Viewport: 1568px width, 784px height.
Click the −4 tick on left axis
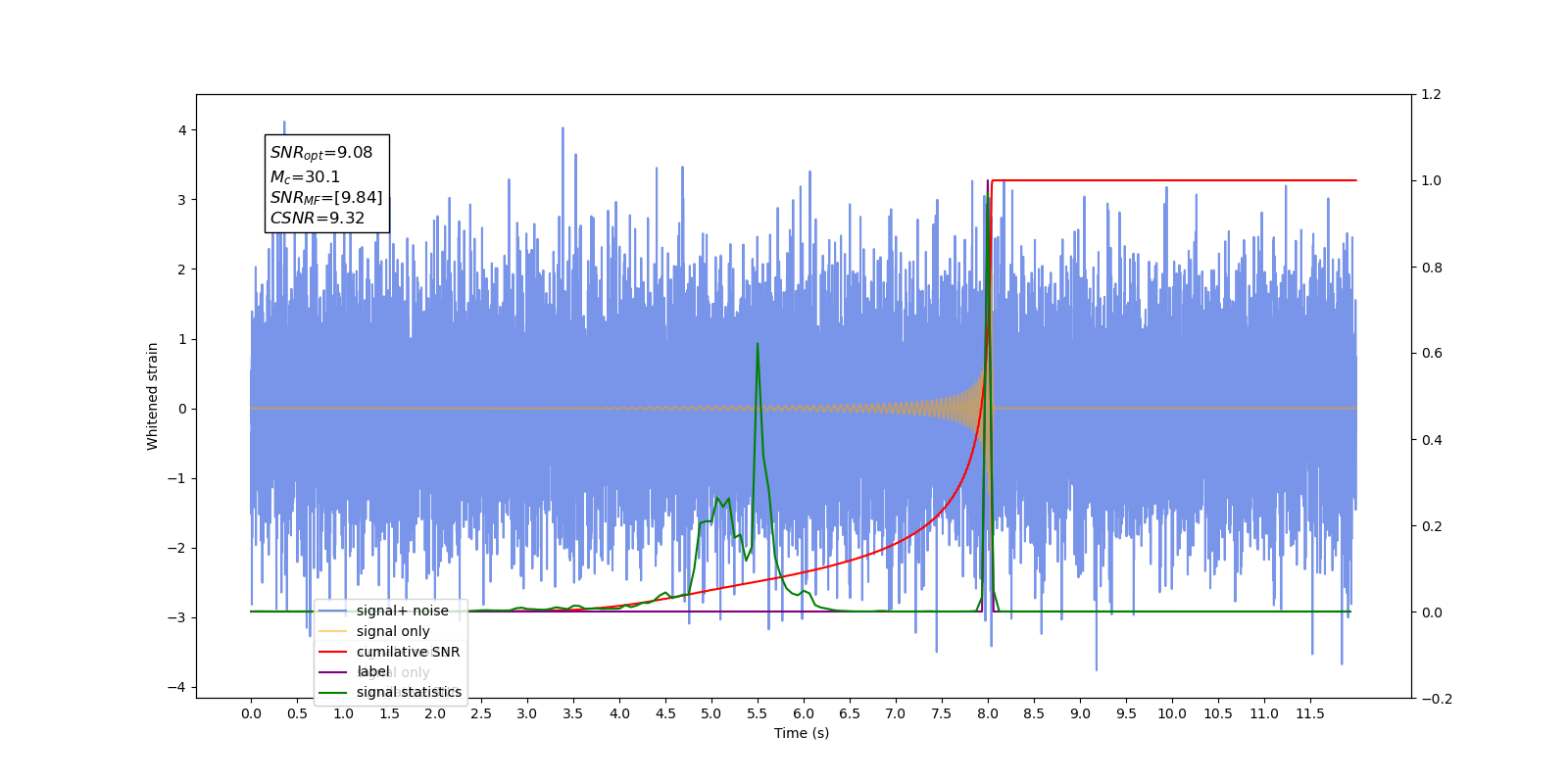[x=176, y=687]
